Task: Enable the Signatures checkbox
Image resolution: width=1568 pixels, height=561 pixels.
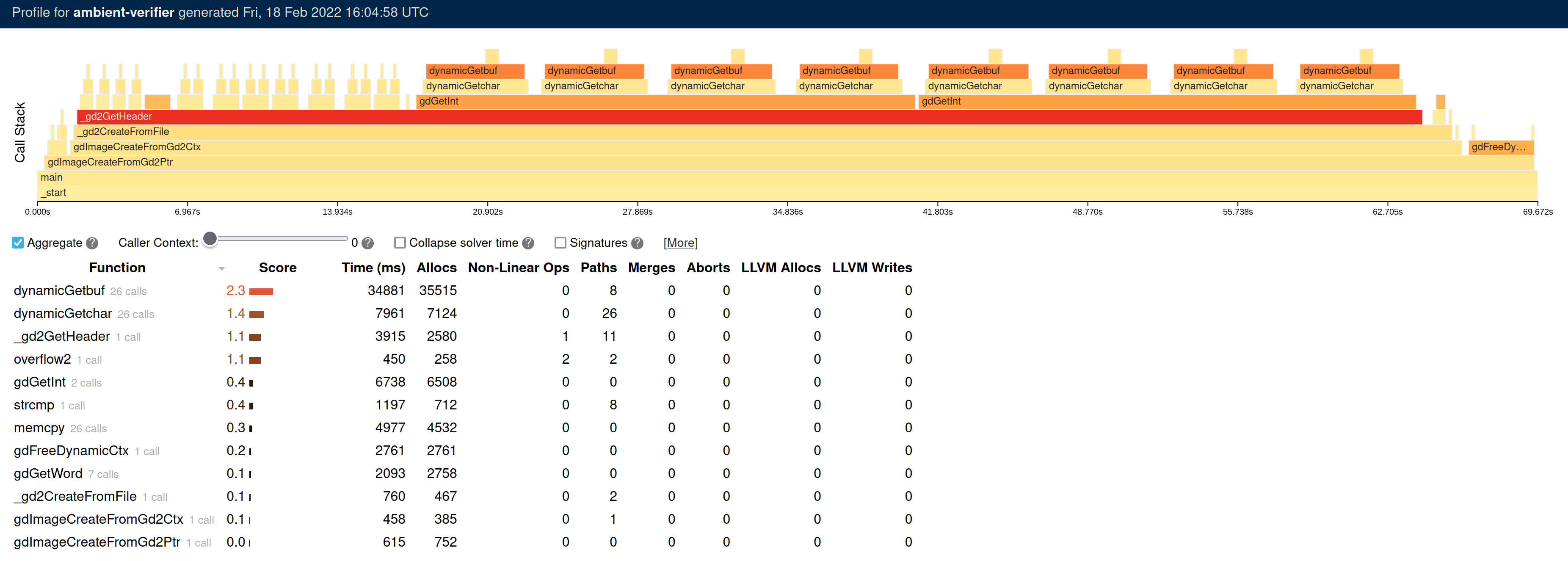Action: click(x=560, y=243)
